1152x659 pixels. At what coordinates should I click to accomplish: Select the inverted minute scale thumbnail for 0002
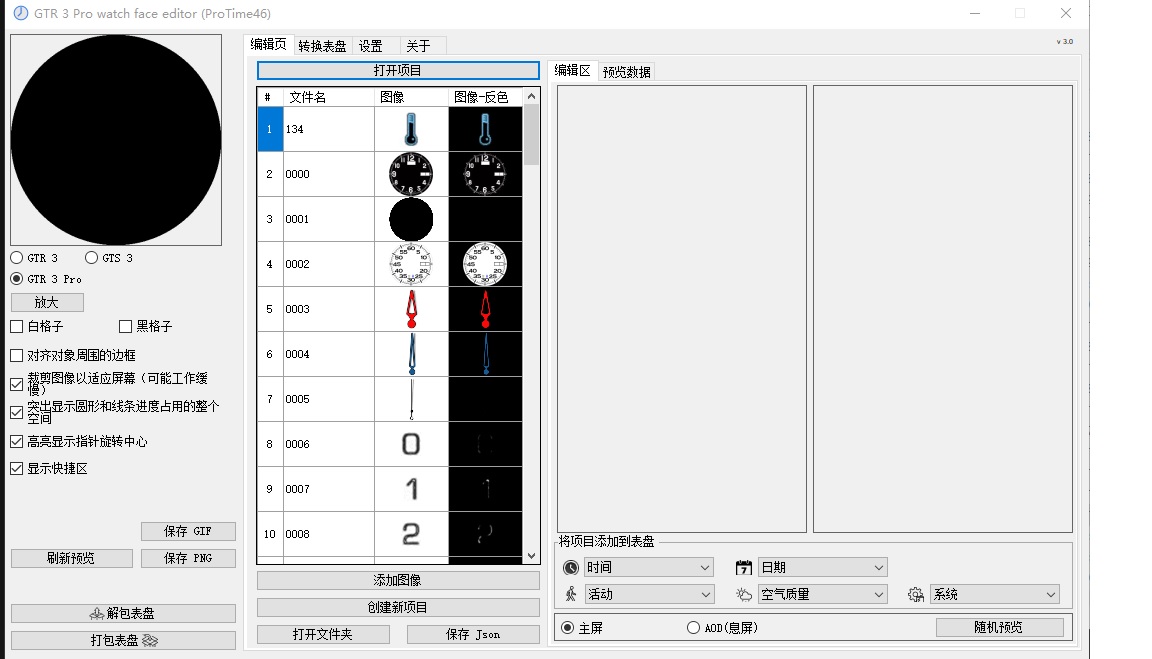(485, 264)
